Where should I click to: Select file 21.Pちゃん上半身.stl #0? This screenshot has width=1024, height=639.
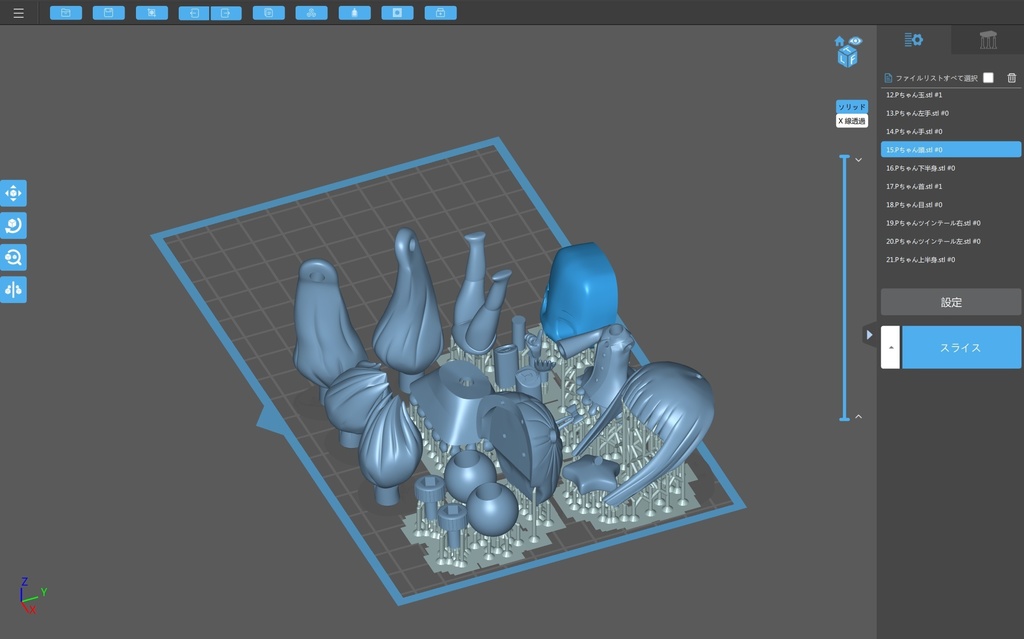pos(951,259)
